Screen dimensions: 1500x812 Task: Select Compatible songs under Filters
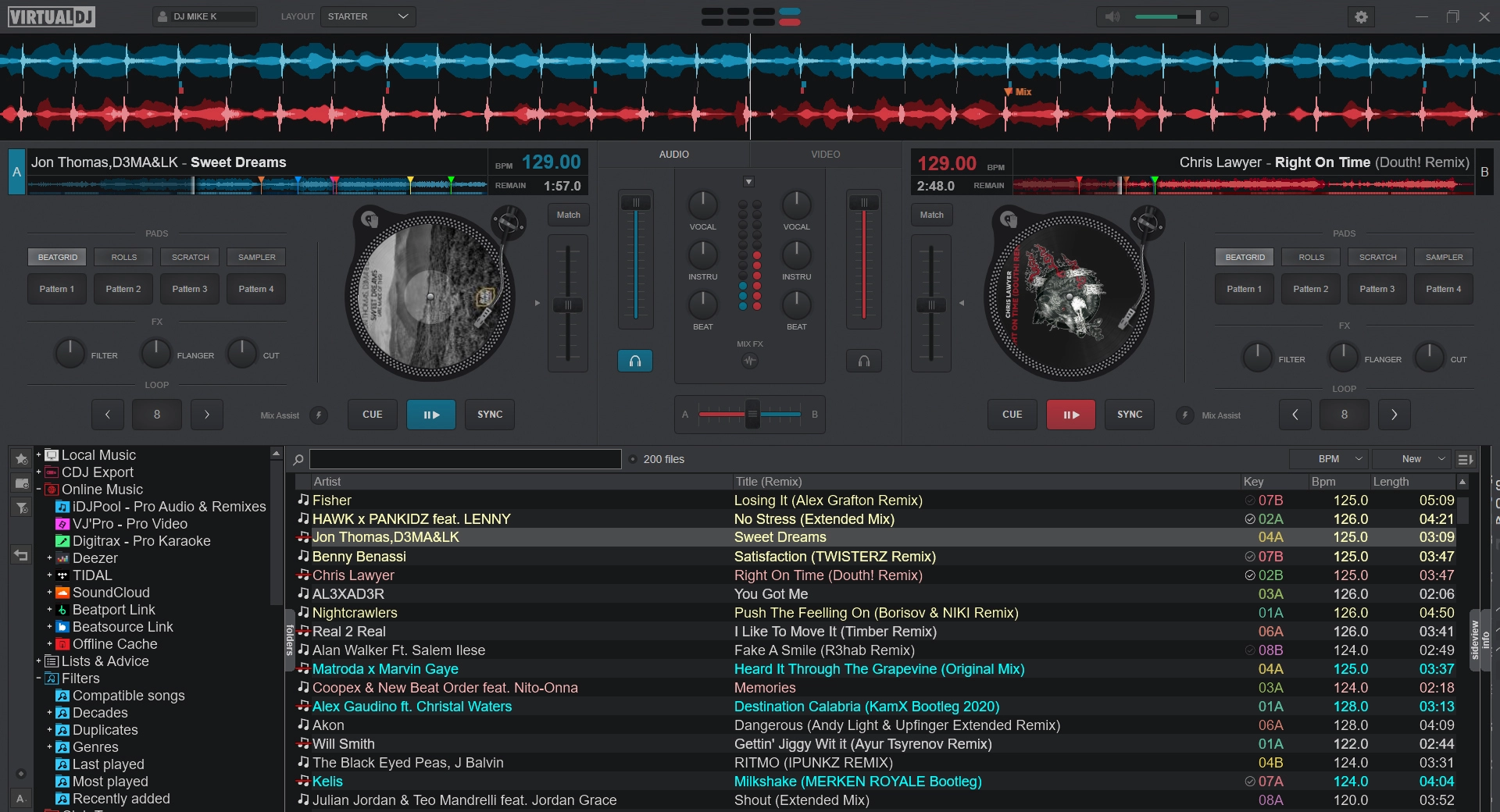[x=127, y=695]
